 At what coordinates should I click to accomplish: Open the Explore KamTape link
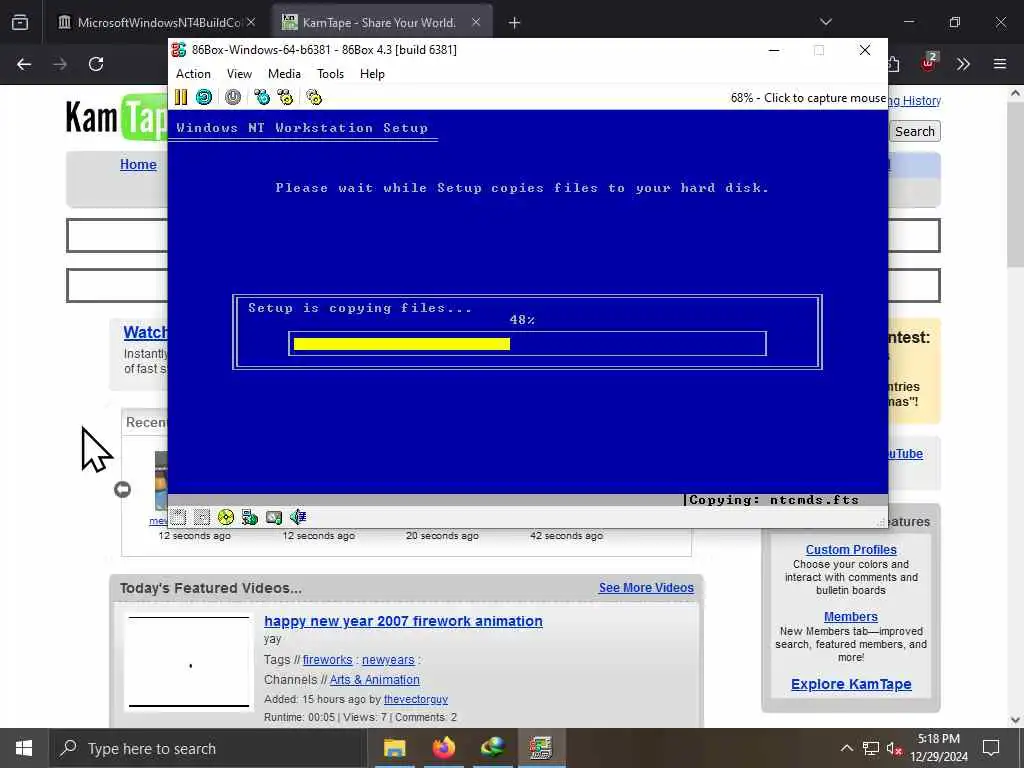click(x=851, y=684)
